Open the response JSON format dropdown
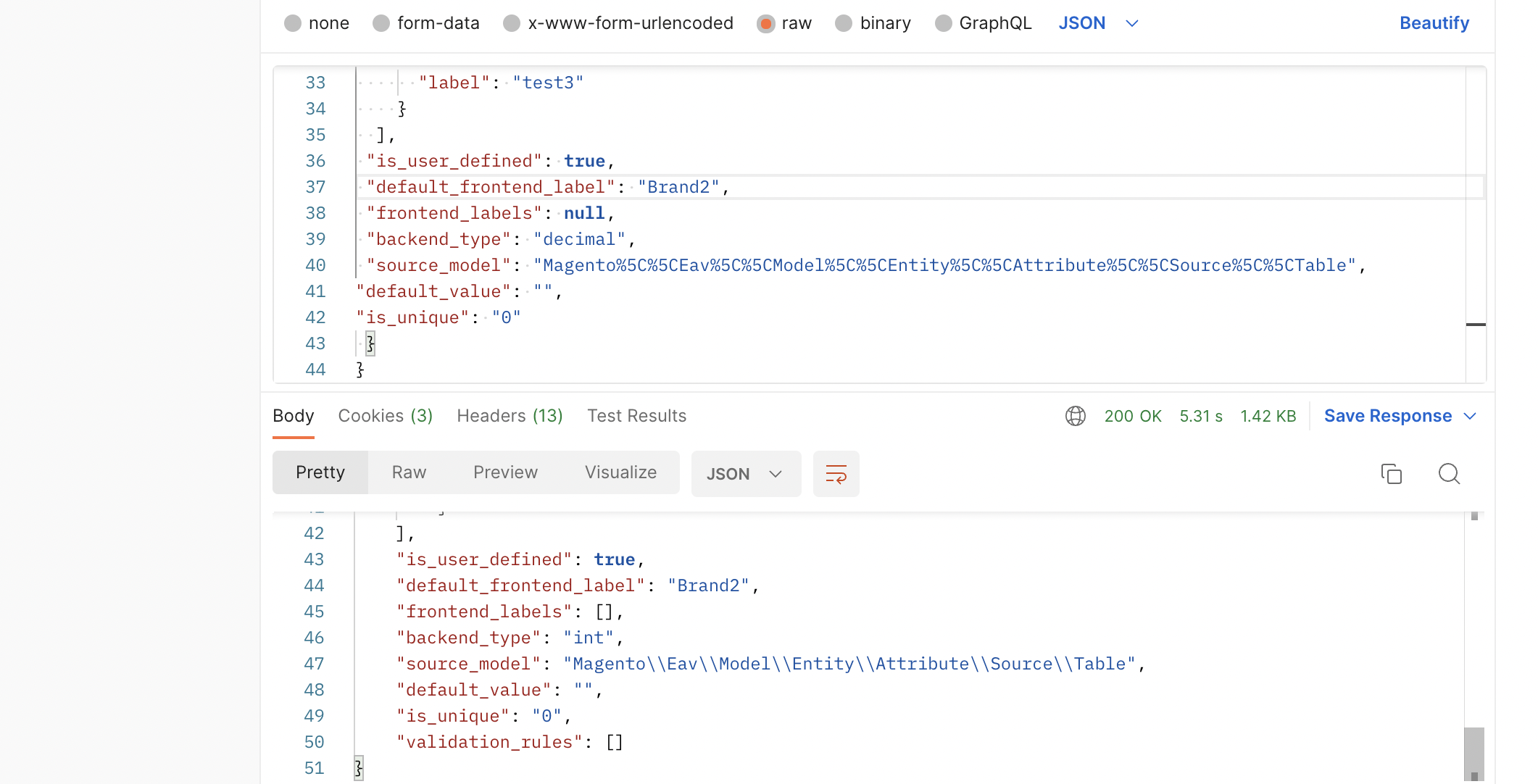1538x784 pixels. pyautogui.click(x=746, y=474)
